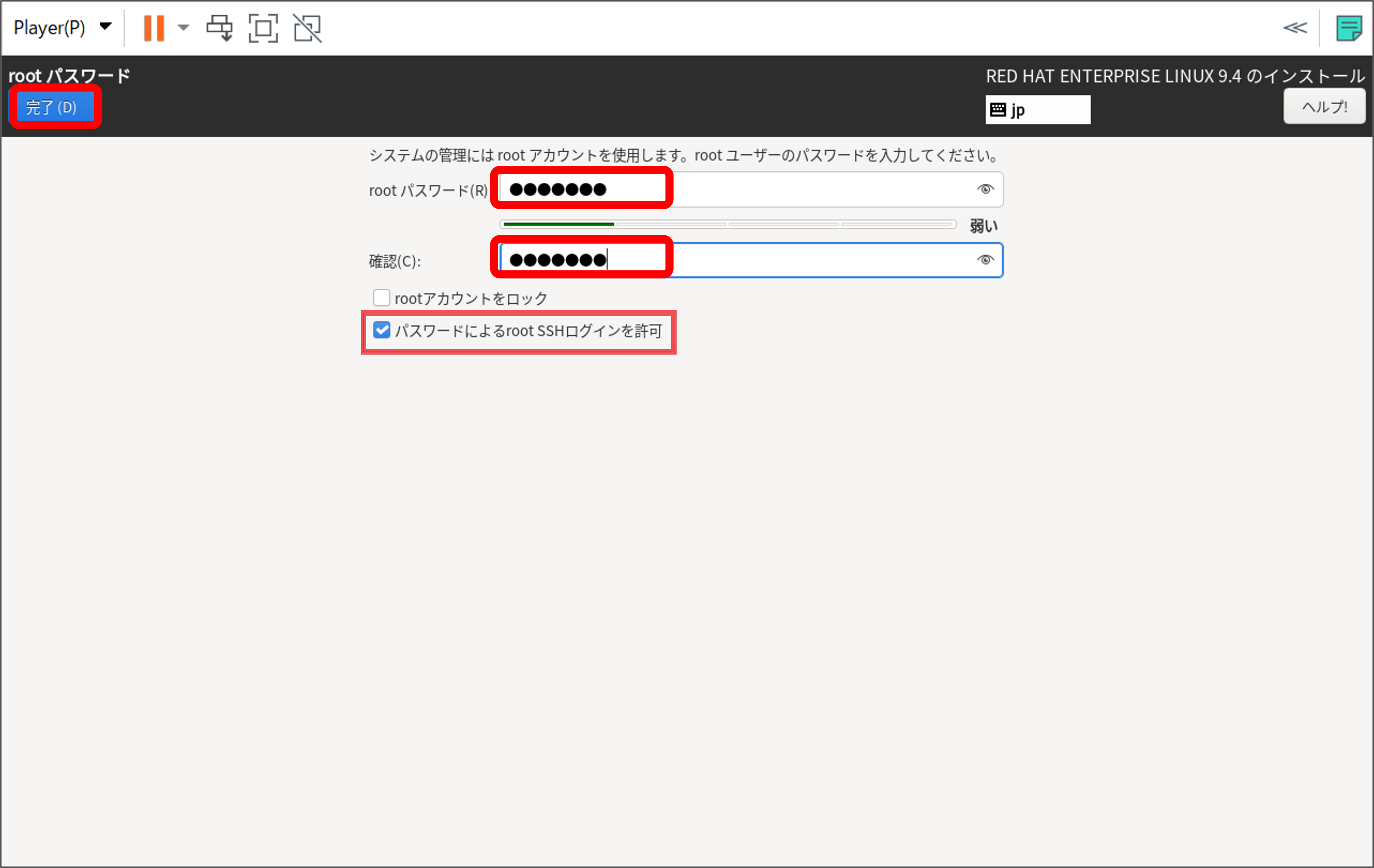1374x868 pixels.
Task: Check the rootアカウントをロック checkbox
Action: [x=381, y=298]
